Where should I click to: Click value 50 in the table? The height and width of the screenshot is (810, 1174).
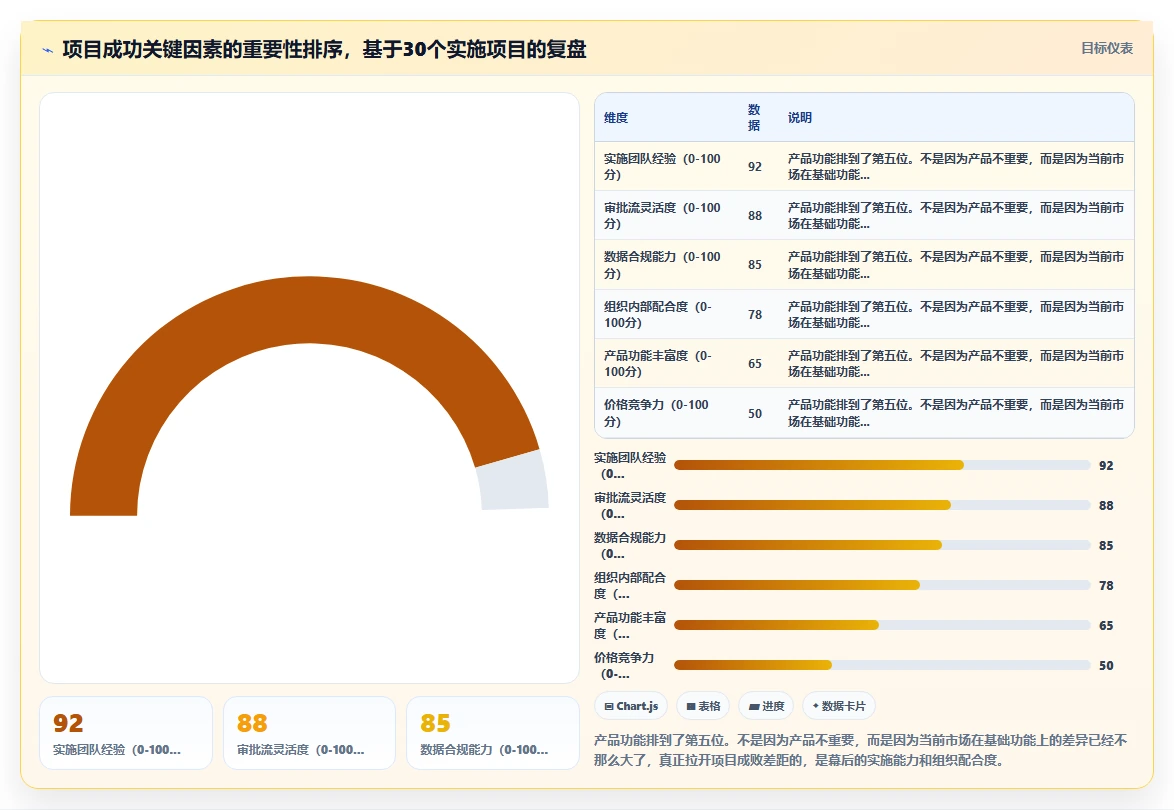click(x=755, y=414)
